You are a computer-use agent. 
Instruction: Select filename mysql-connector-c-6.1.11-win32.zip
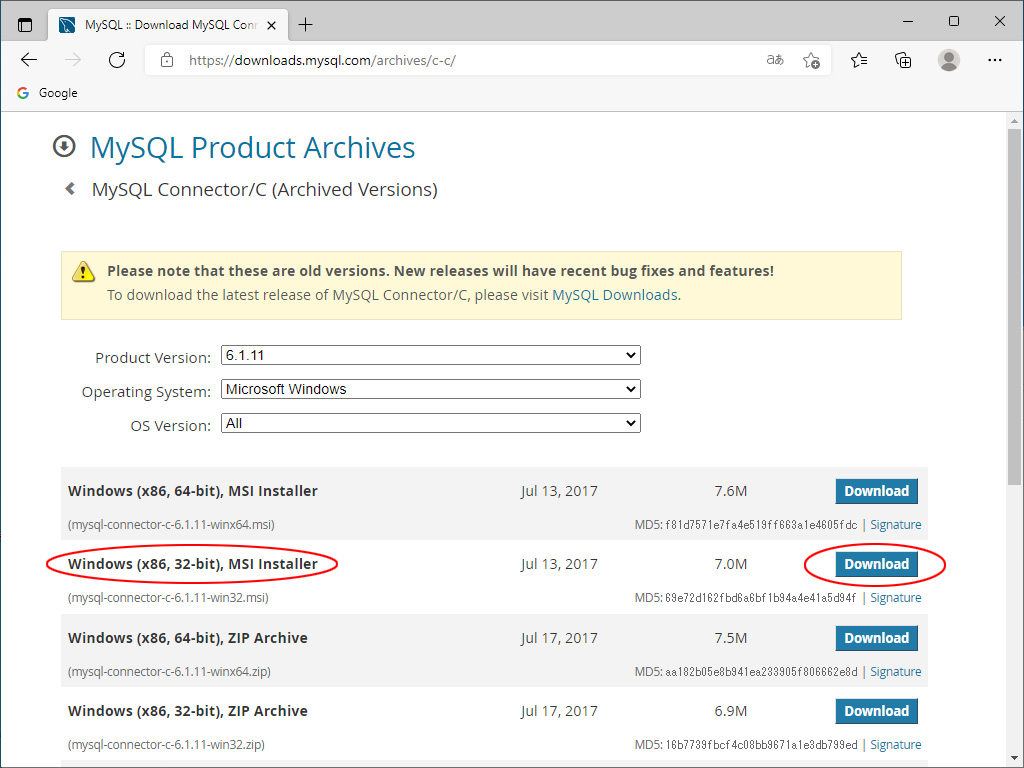point(167,744)
